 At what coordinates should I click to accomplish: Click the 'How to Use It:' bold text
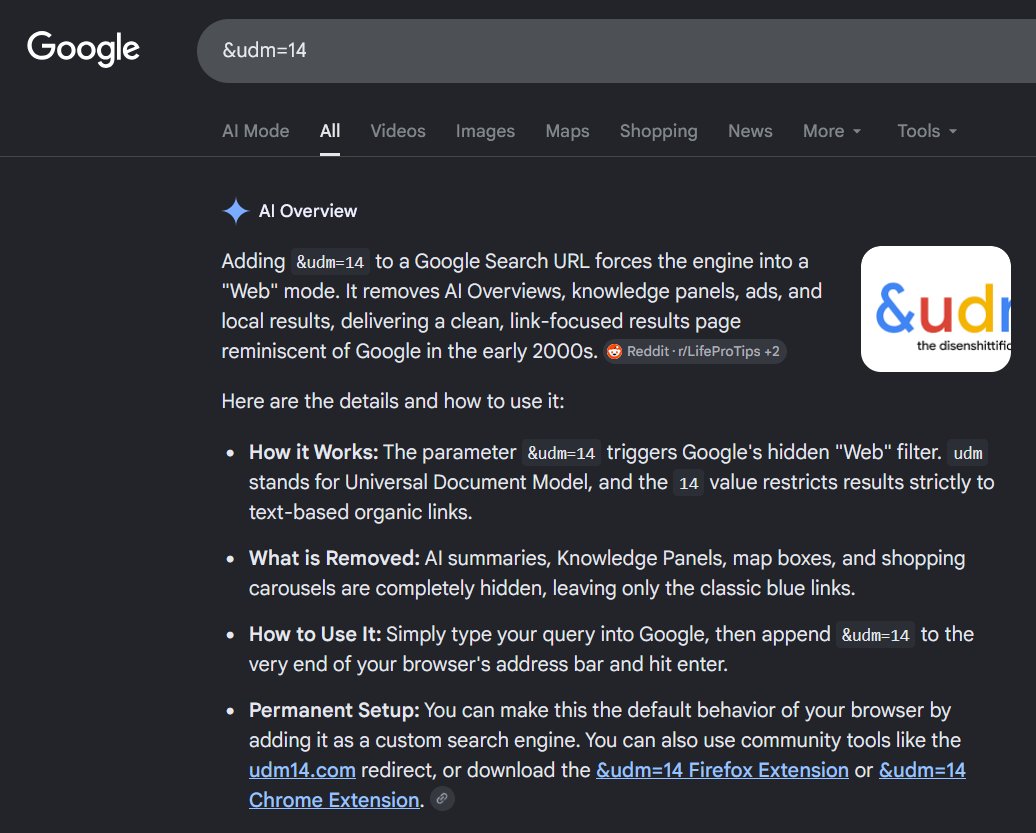pos(315,634)
